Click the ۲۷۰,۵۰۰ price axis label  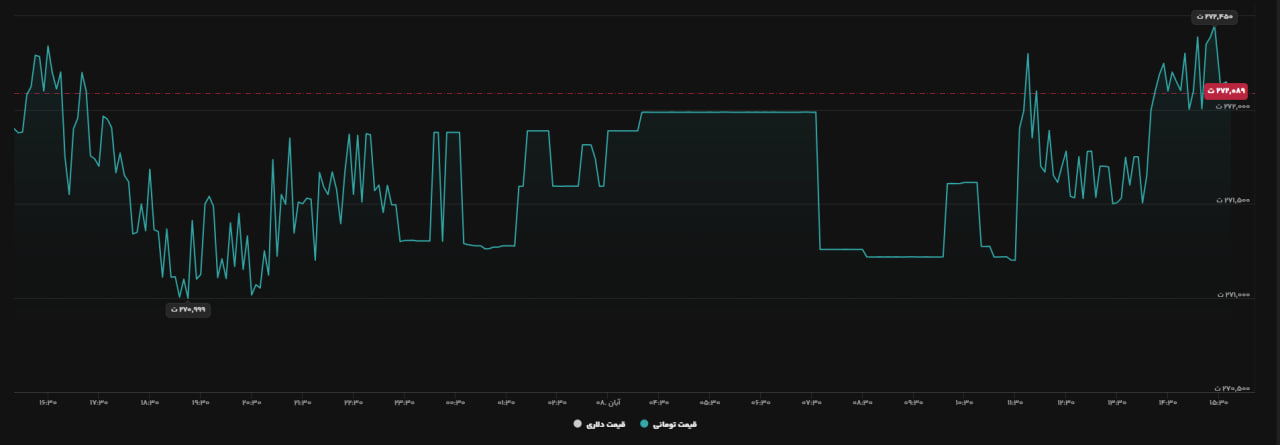(1233, 389)
